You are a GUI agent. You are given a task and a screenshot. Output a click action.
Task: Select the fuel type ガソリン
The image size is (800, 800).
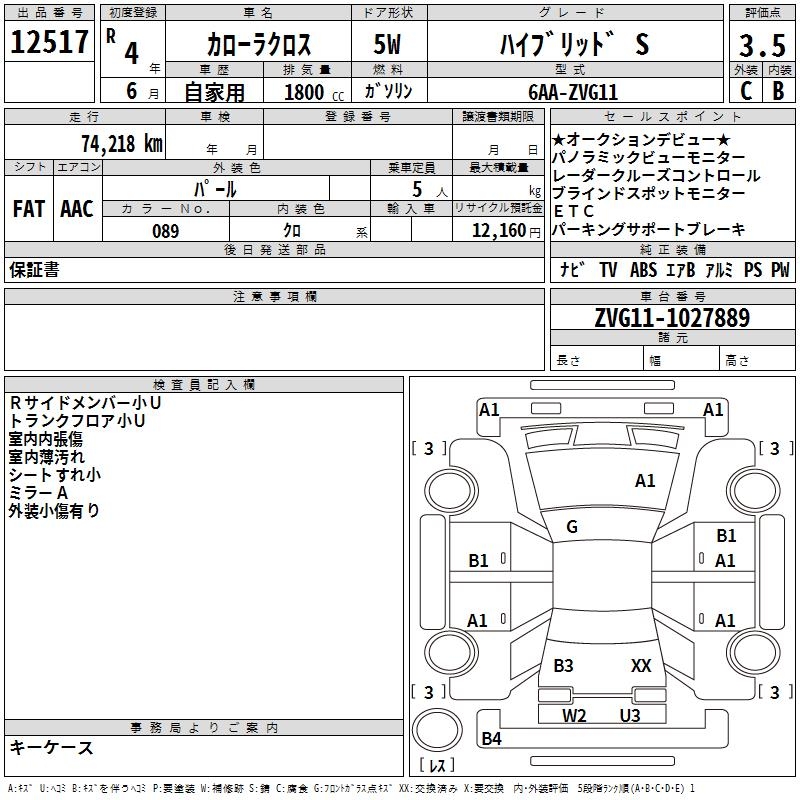[x=388, y=91]
